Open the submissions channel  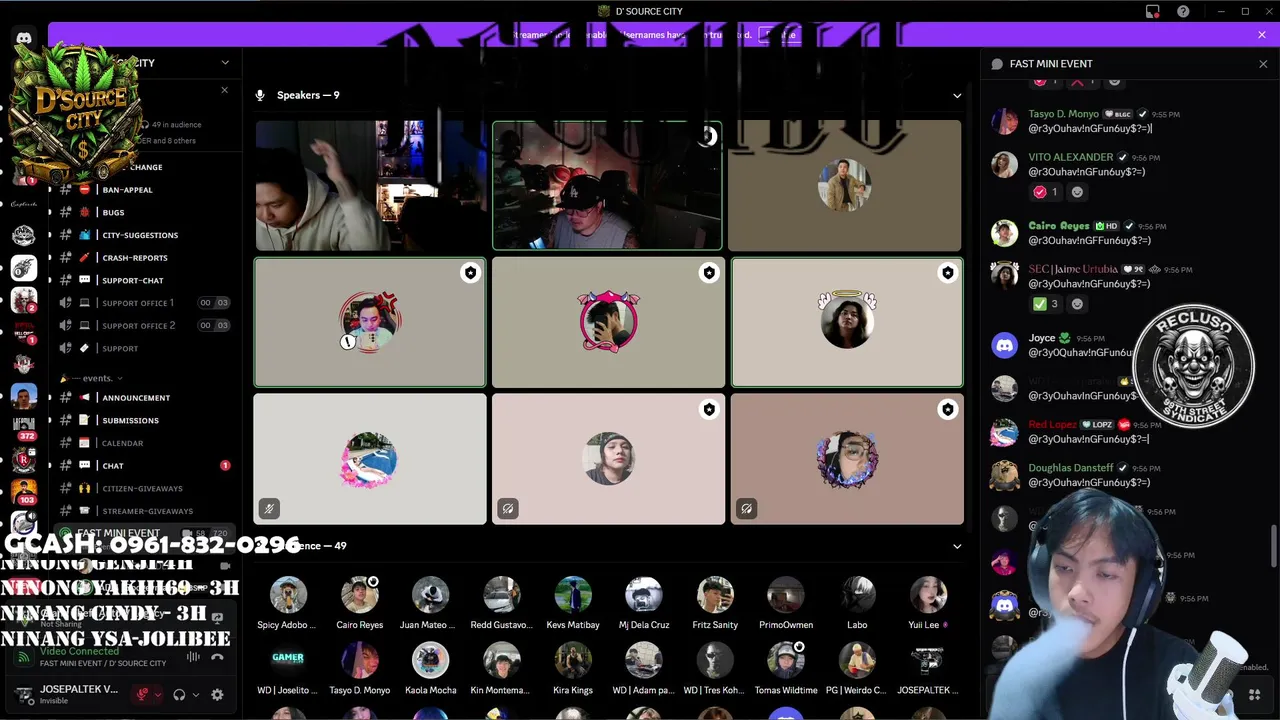click(144, 420)
